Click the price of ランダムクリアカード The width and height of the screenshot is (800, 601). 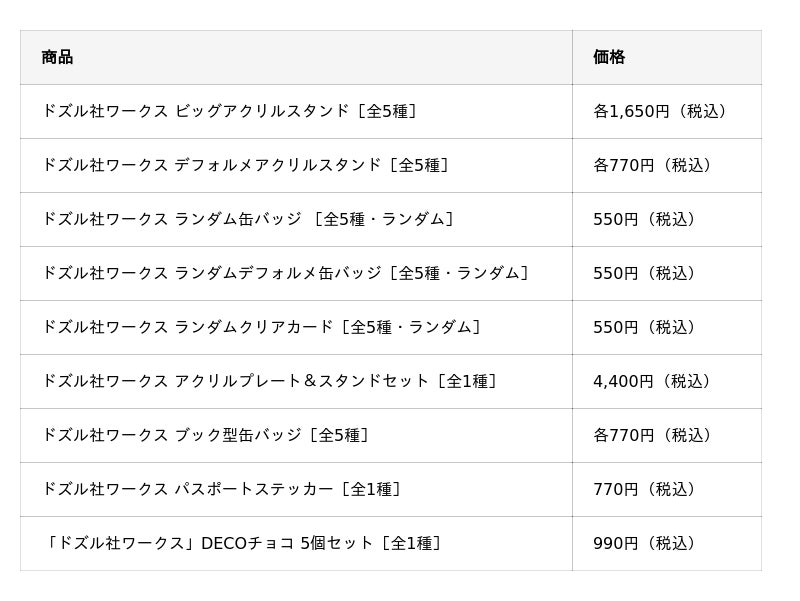[644, 327]
